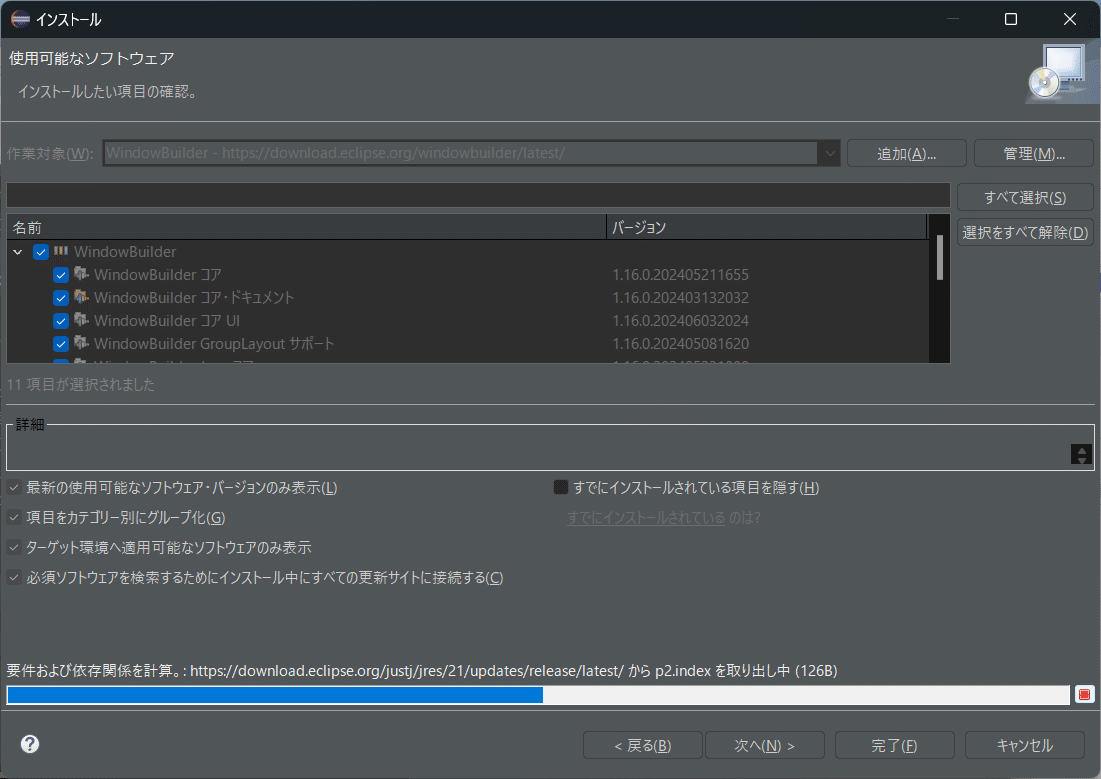Viewport: 1101px width, 779px height.
Task: Click version 1.16.0.202406032024 cell
Action: (x=680, y=321)
